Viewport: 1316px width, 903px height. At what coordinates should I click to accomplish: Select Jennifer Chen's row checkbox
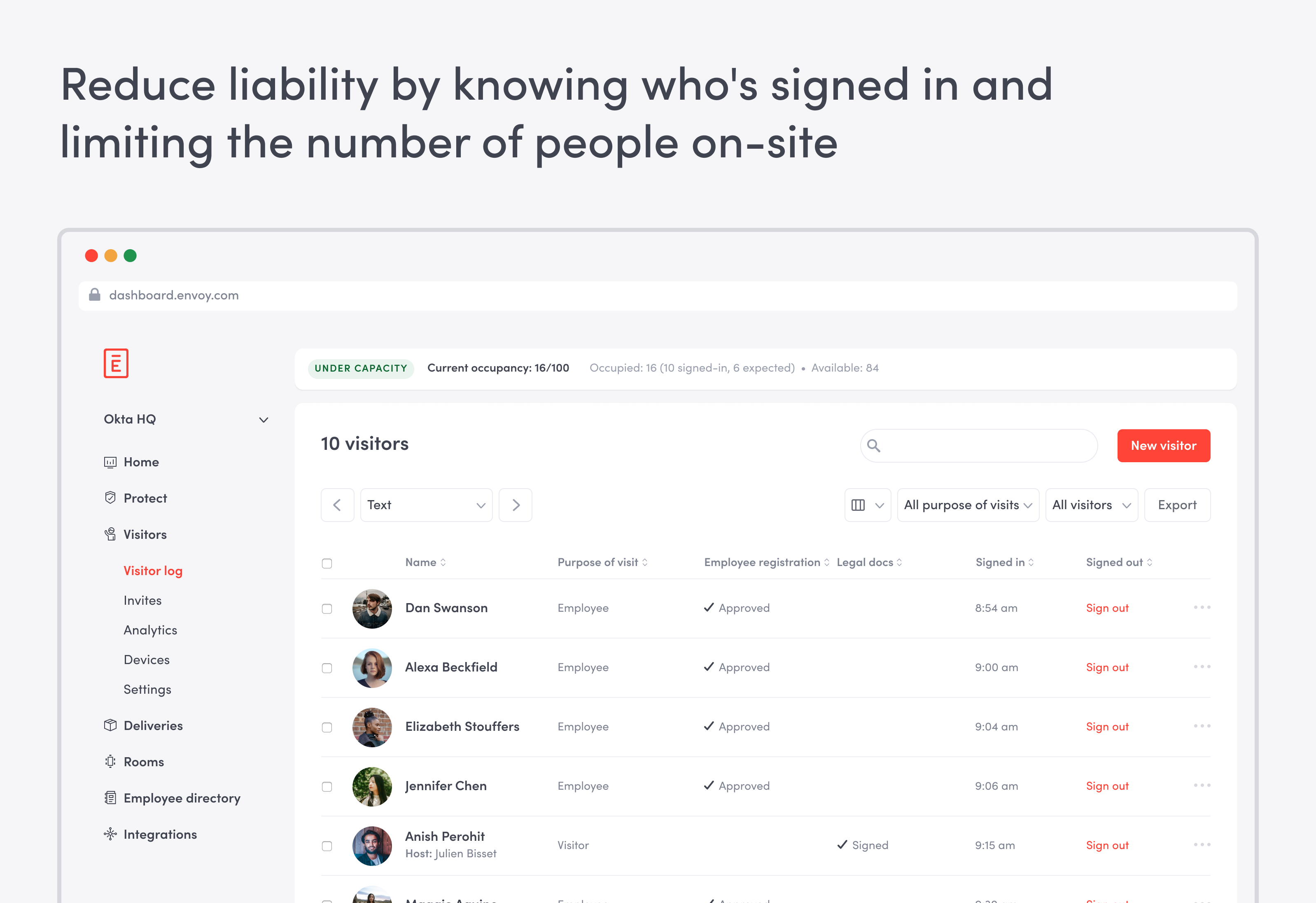(327, 787)
